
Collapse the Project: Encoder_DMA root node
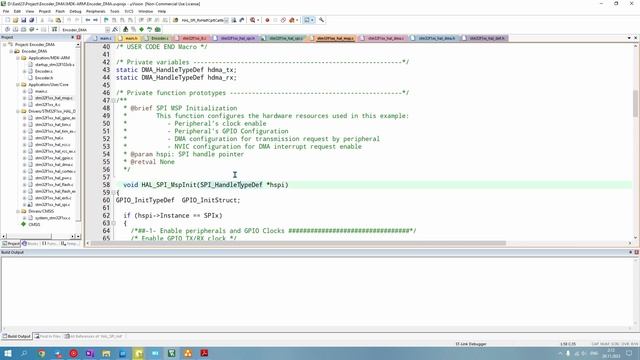pyautogui.click(x=5, y=44)
